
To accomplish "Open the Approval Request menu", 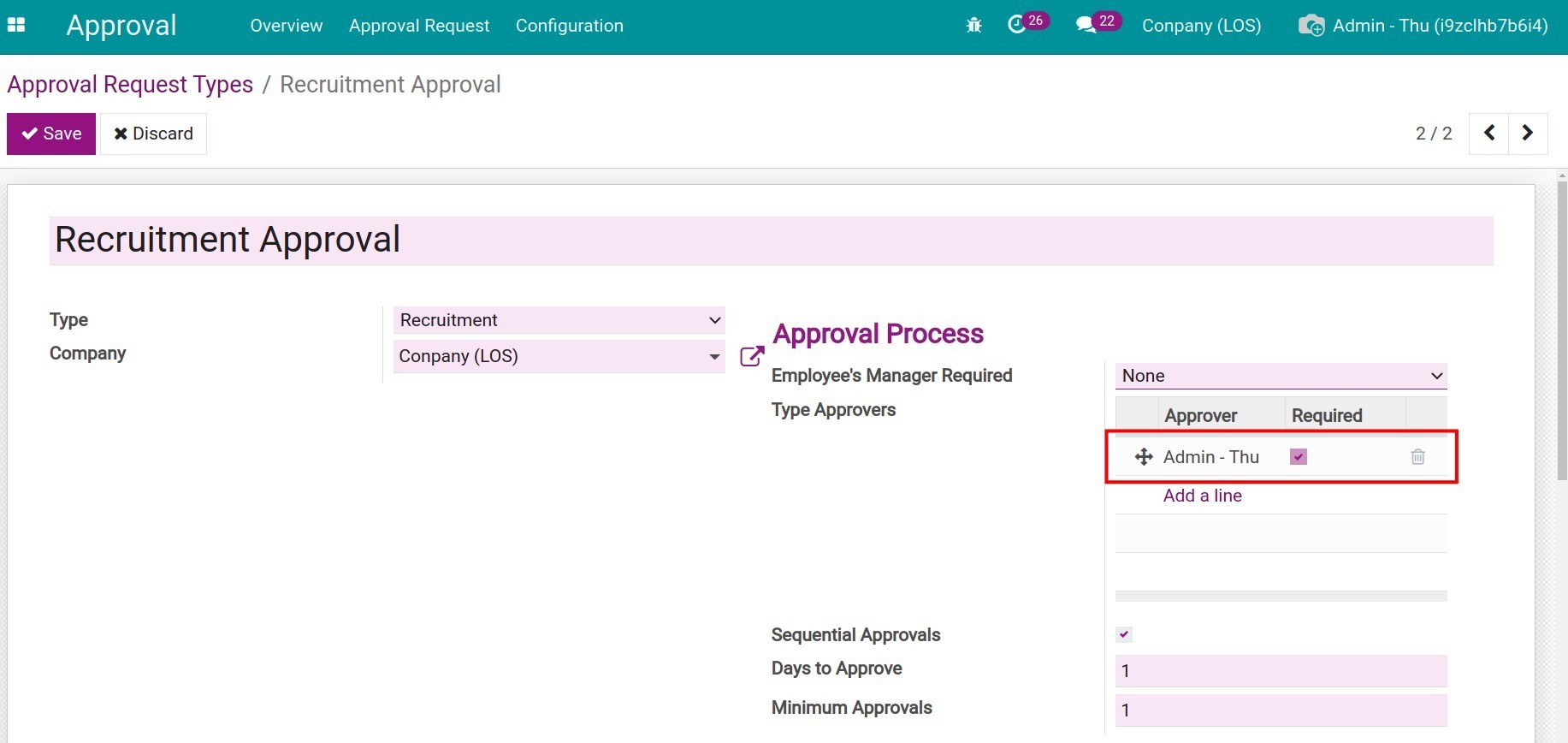I will 419,26.
